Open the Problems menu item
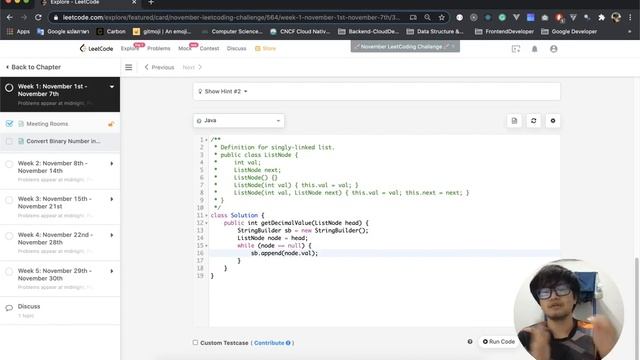Screen dimensions: 640x360 159,49
